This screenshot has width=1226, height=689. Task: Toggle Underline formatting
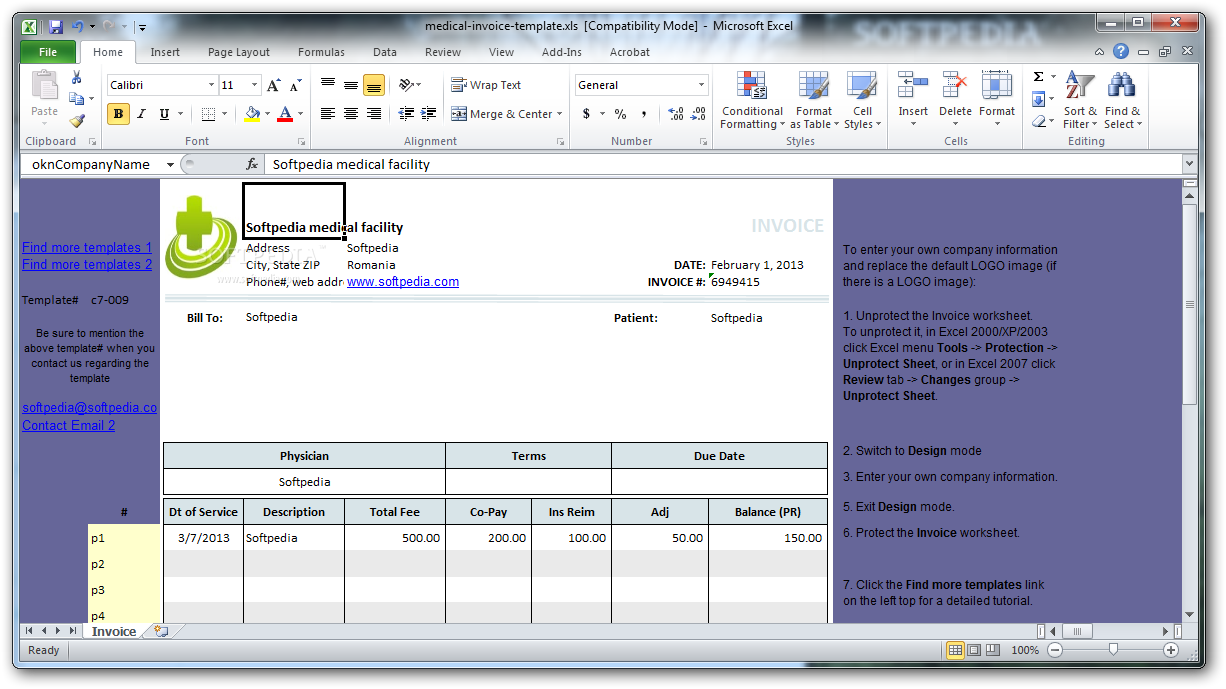[x=164, y=114]
